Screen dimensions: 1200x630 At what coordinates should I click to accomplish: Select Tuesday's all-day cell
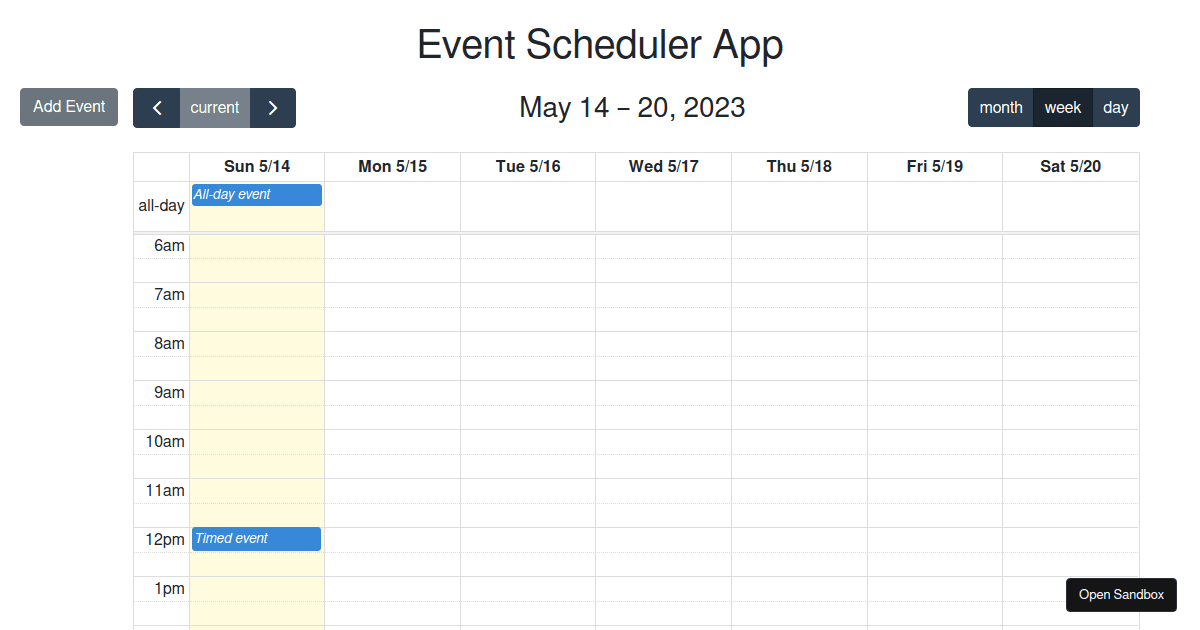pyautogui.click(x=527, y=205)
